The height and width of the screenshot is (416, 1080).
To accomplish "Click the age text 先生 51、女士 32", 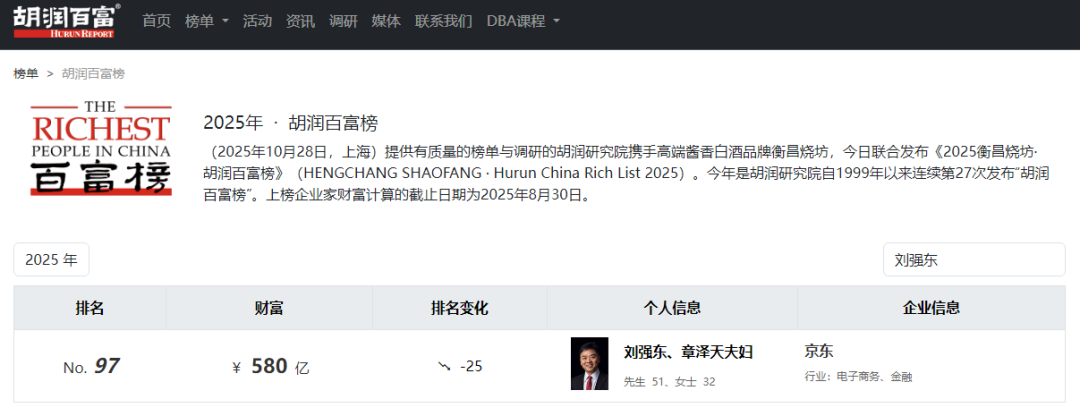I will tap(669, 381).
